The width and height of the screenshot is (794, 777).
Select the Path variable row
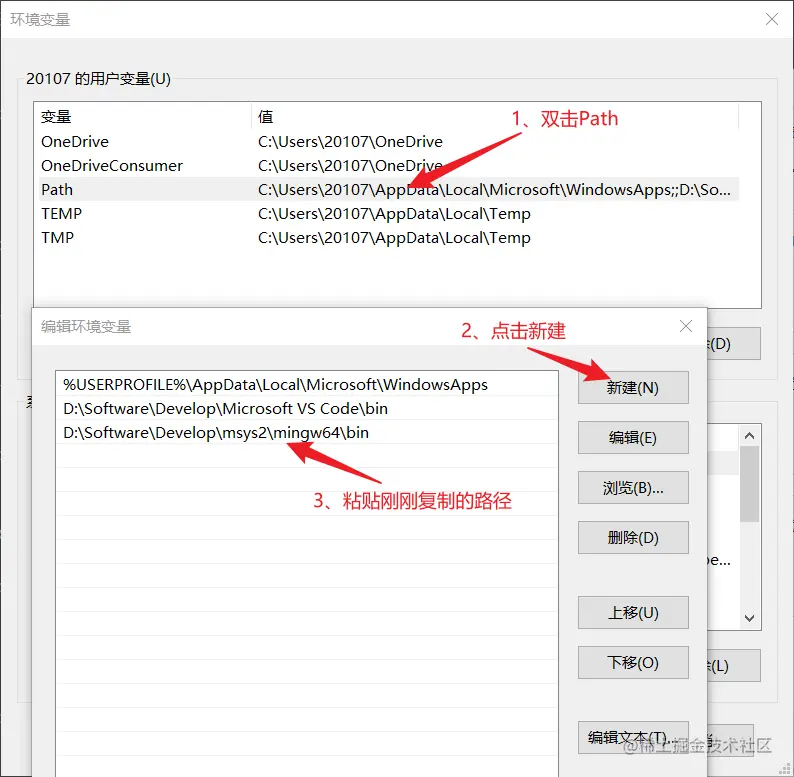click(389, 189)
